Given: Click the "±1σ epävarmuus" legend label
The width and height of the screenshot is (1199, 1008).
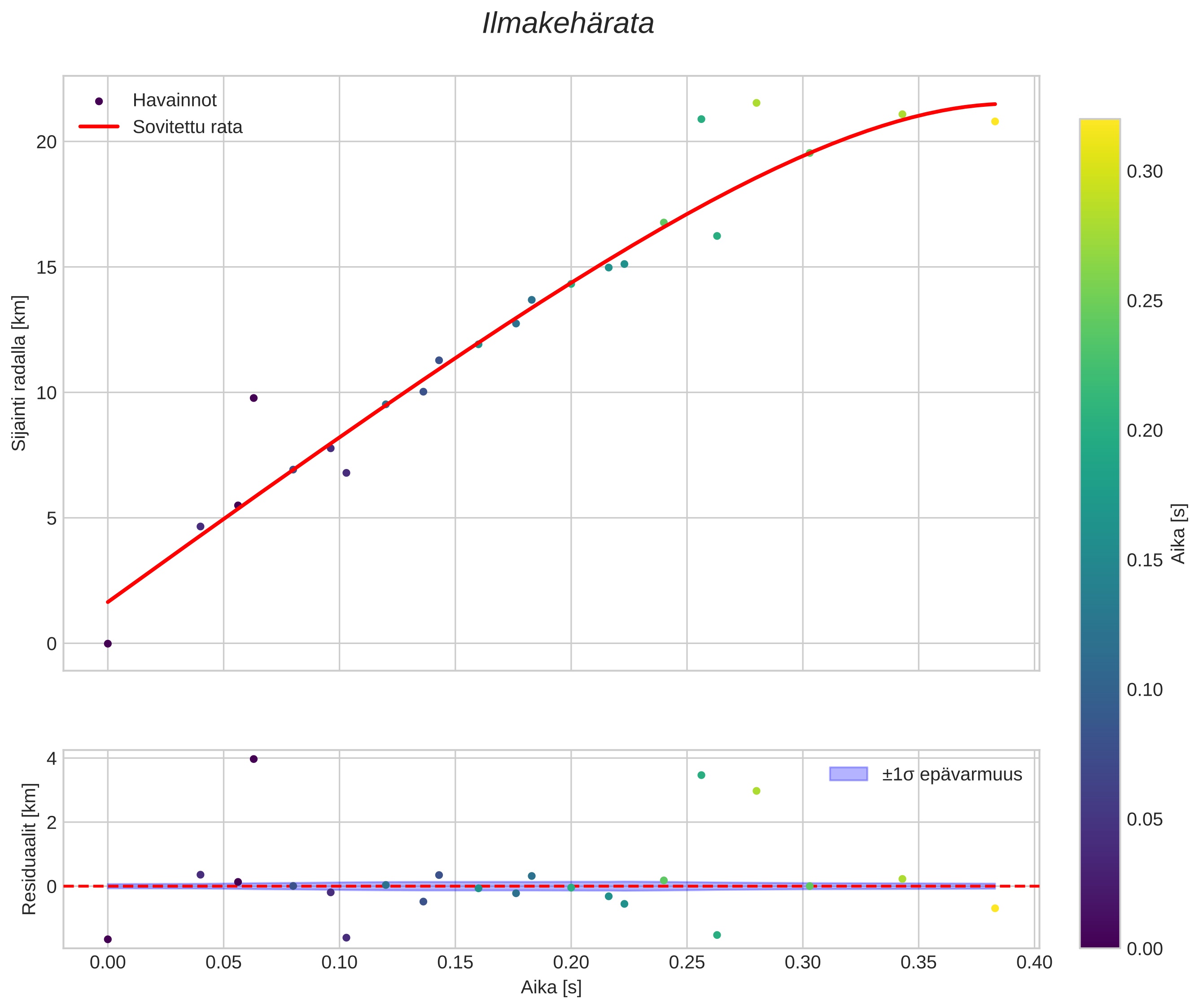Looking at the screenshot, I should click(x=952, y=774).
